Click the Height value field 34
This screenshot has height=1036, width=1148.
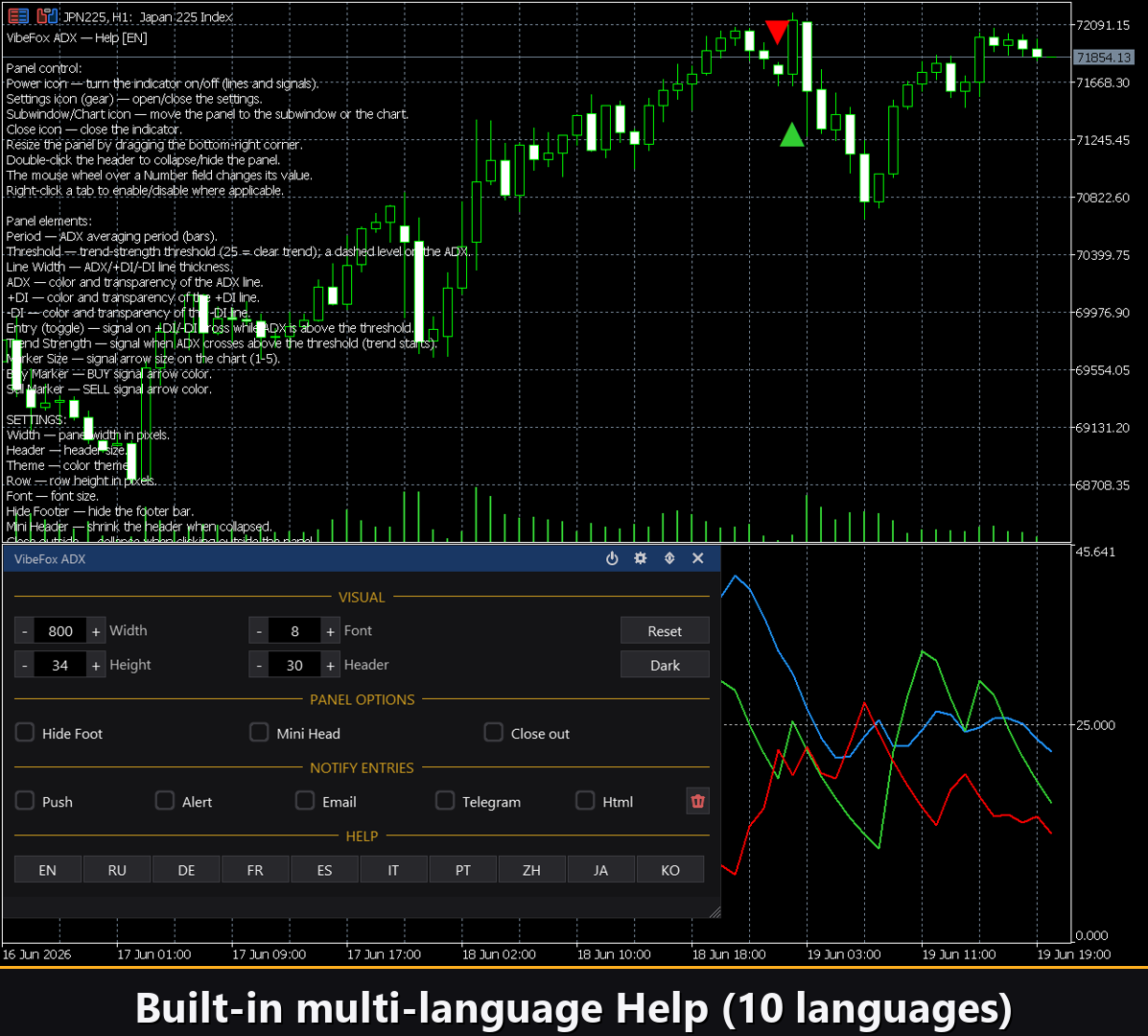coord(60,665)
